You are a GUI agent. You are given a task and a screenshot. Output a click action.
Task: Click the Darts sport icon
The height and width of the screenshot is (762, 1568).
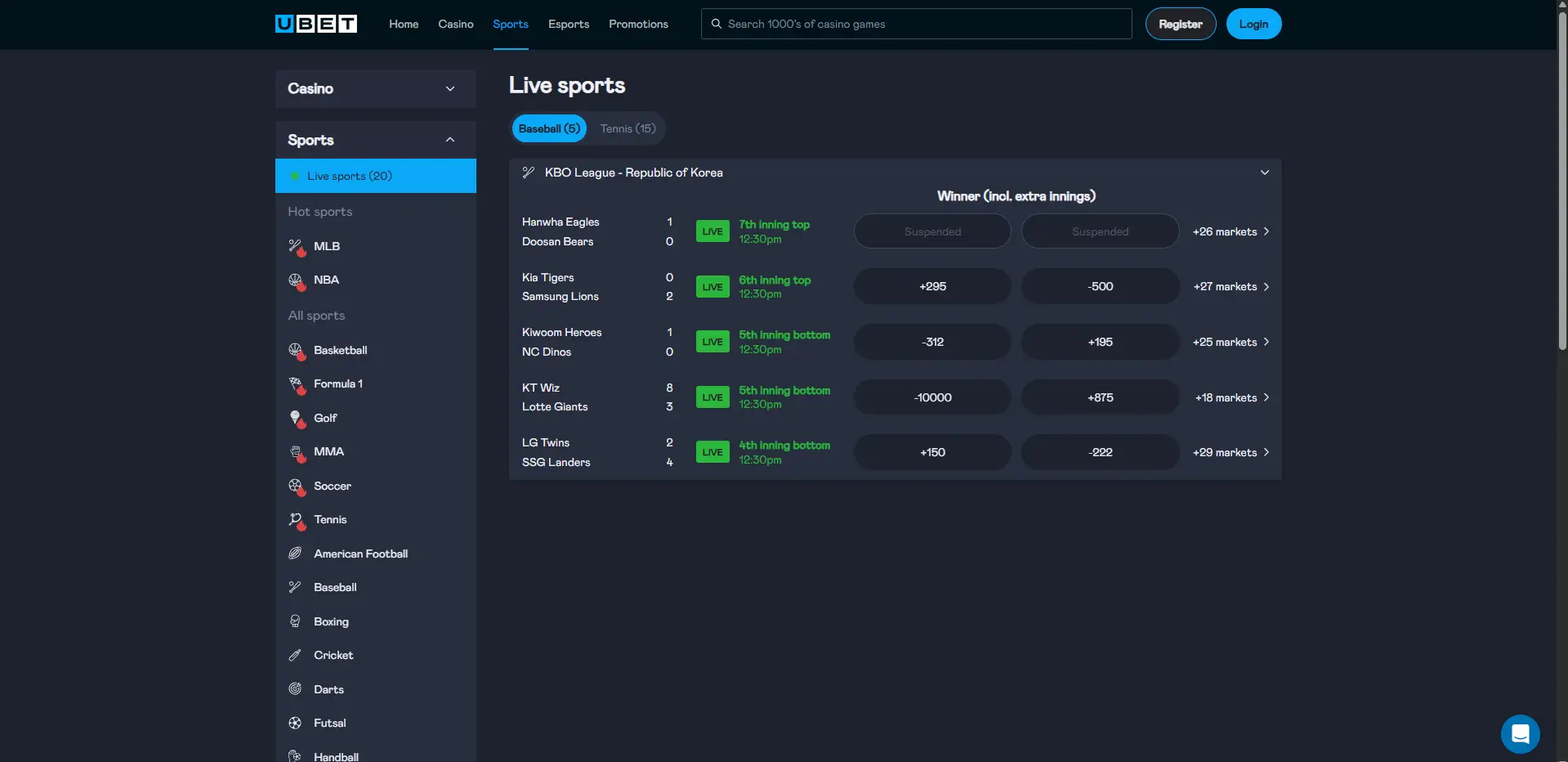click(x=295, y=688)
